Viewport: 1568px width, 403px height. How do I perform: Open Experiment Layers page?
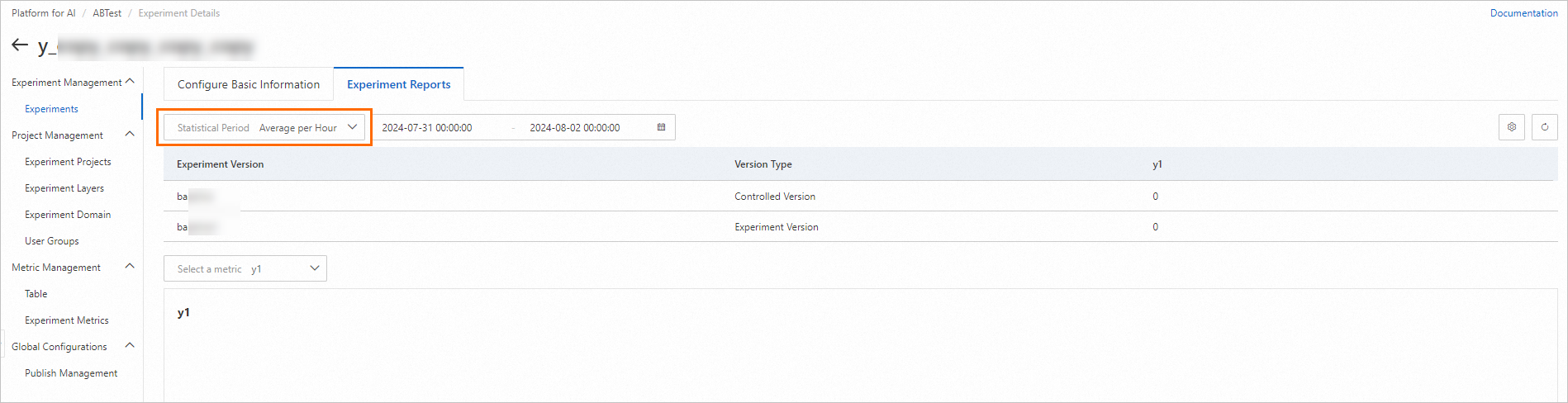pos(64,188)
